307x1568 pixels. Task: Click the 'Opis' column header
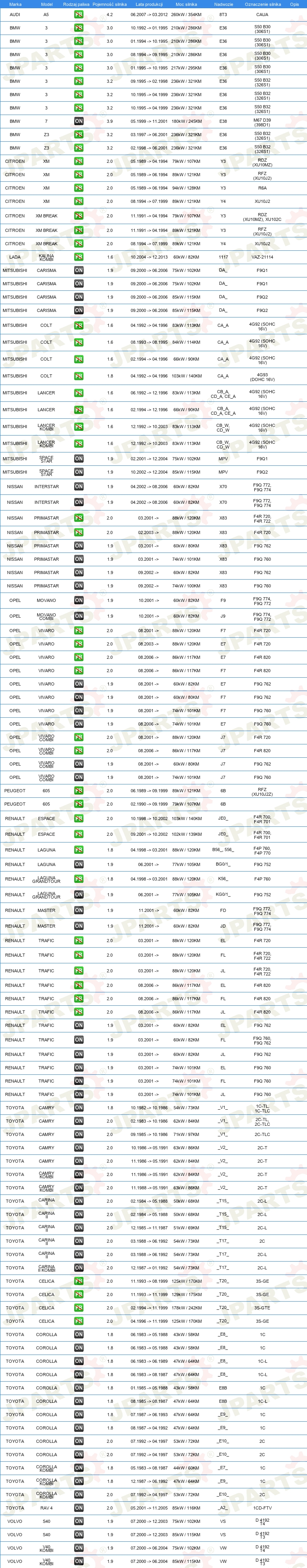coord(294,4)
